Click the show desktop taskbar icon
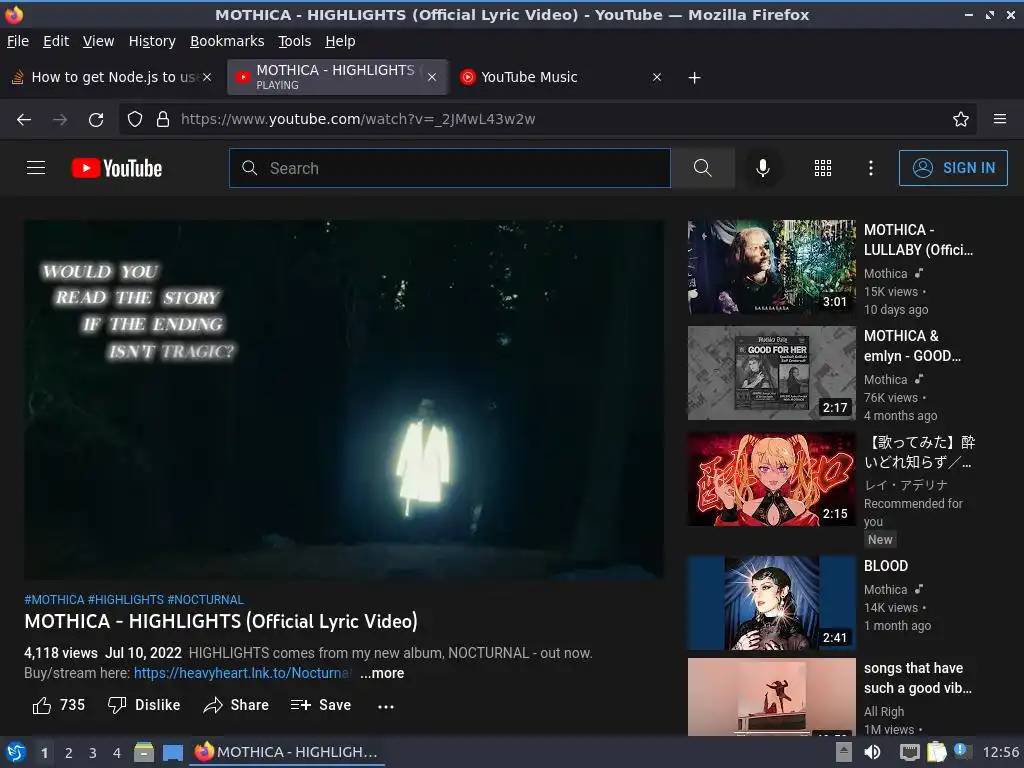This screenshot has height=768, width=1024. 173,752
